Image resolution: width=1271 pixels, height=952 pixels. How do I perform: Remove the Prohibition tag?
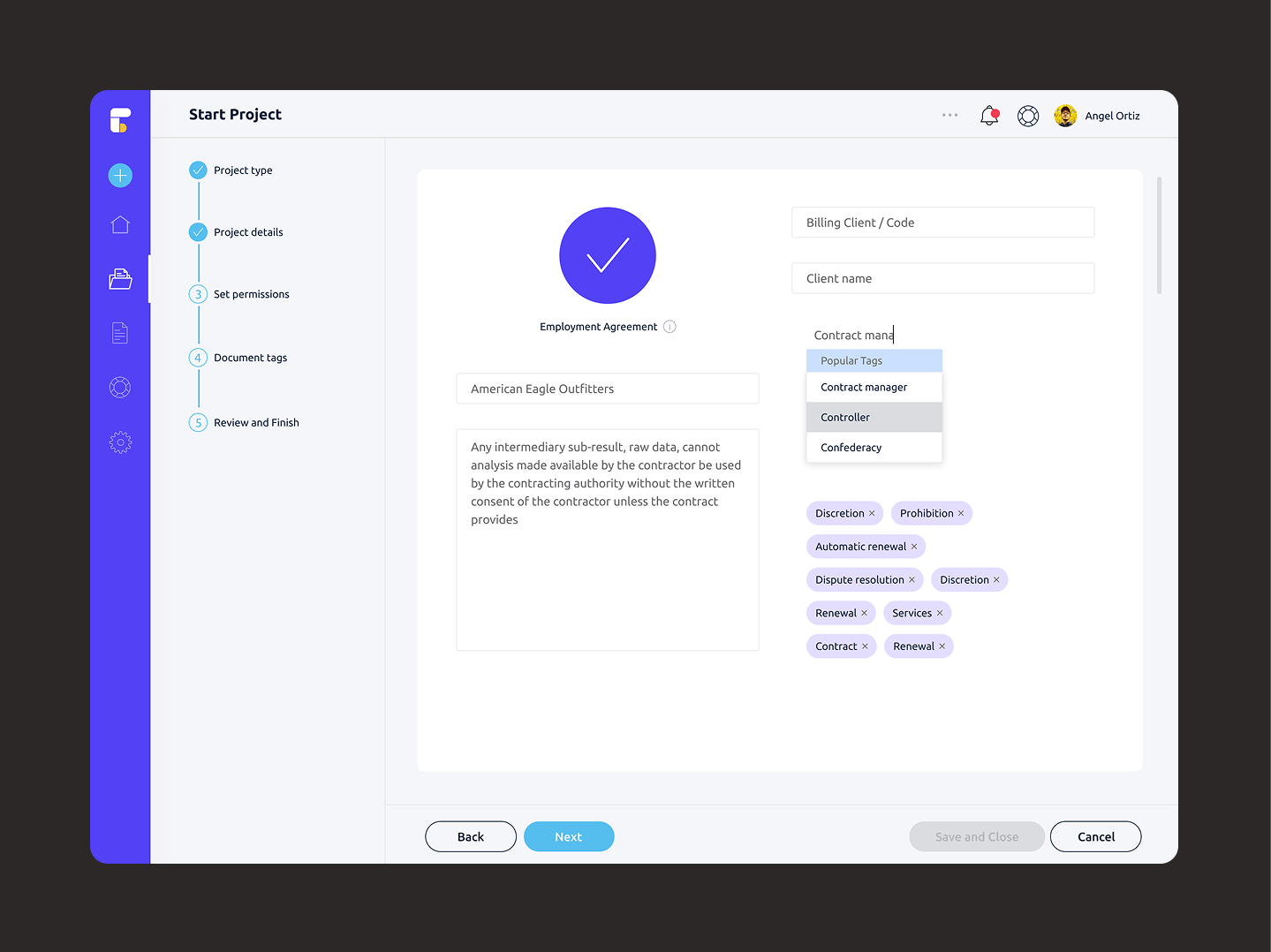tap(961, 514)
